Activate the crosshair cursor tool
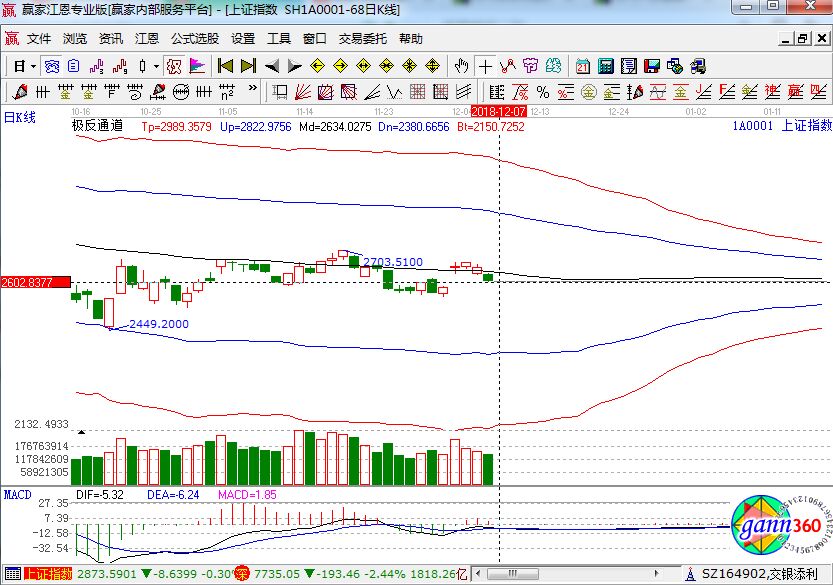The height and width of the screenshot is (585, 833). coord(485,66)
